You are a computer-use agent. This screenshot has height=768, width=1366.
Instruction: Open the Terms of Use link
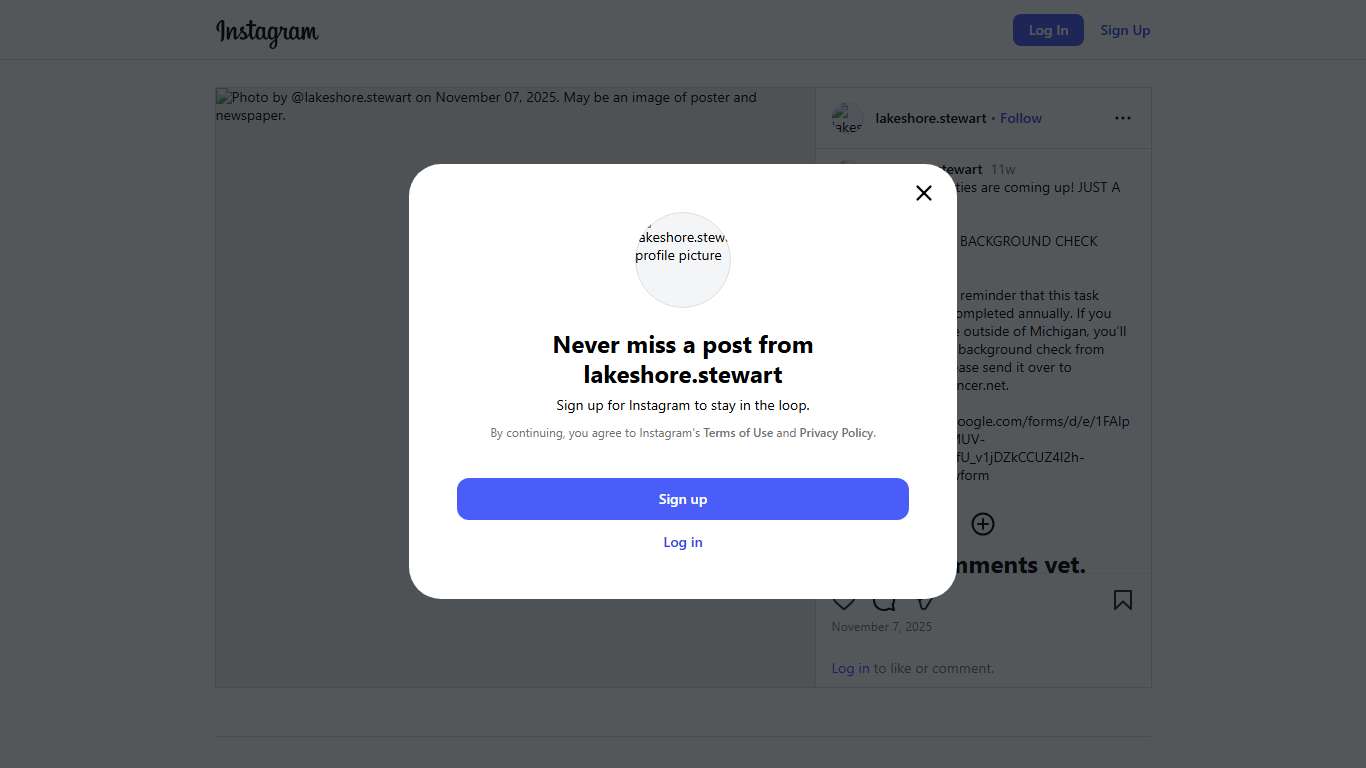pyautogui.click(x=738, y=433)
